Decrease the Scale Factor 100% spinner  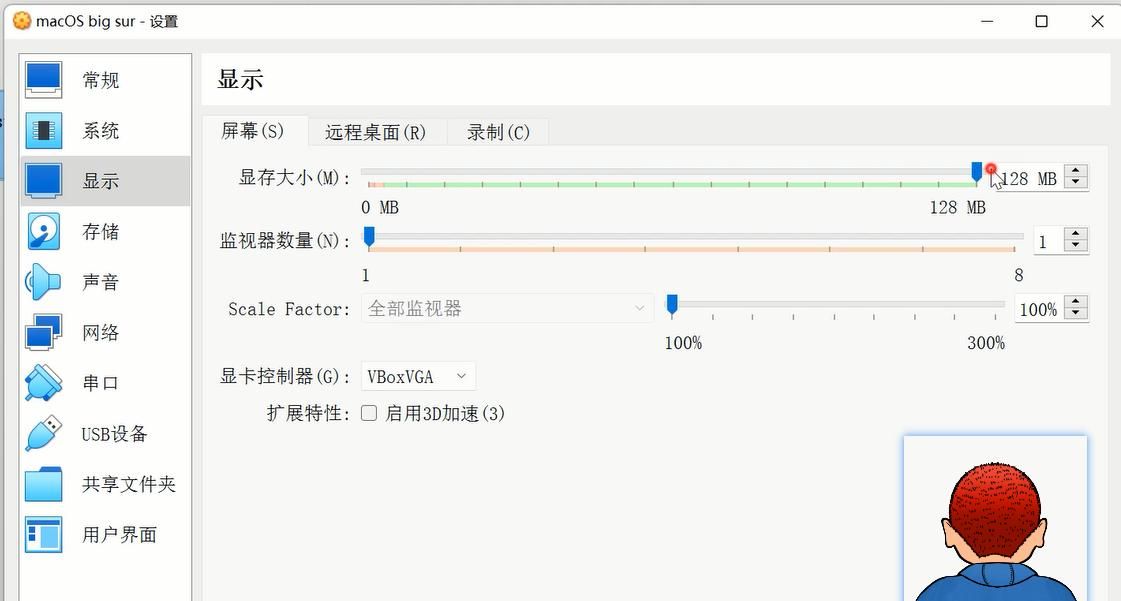[x=1076, y=314]
